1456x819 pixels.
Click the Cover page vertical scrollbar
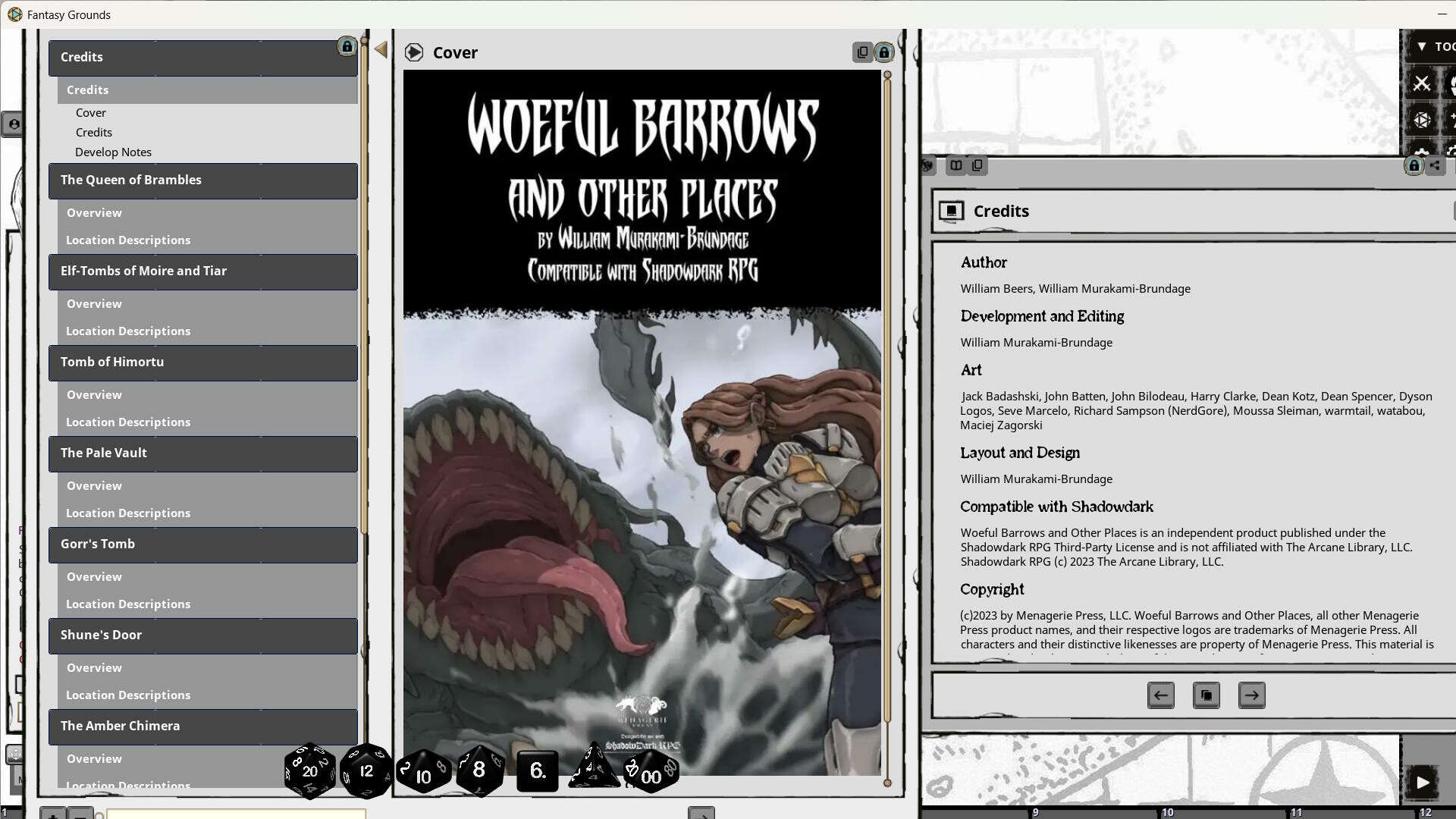(x=887, y=425)
